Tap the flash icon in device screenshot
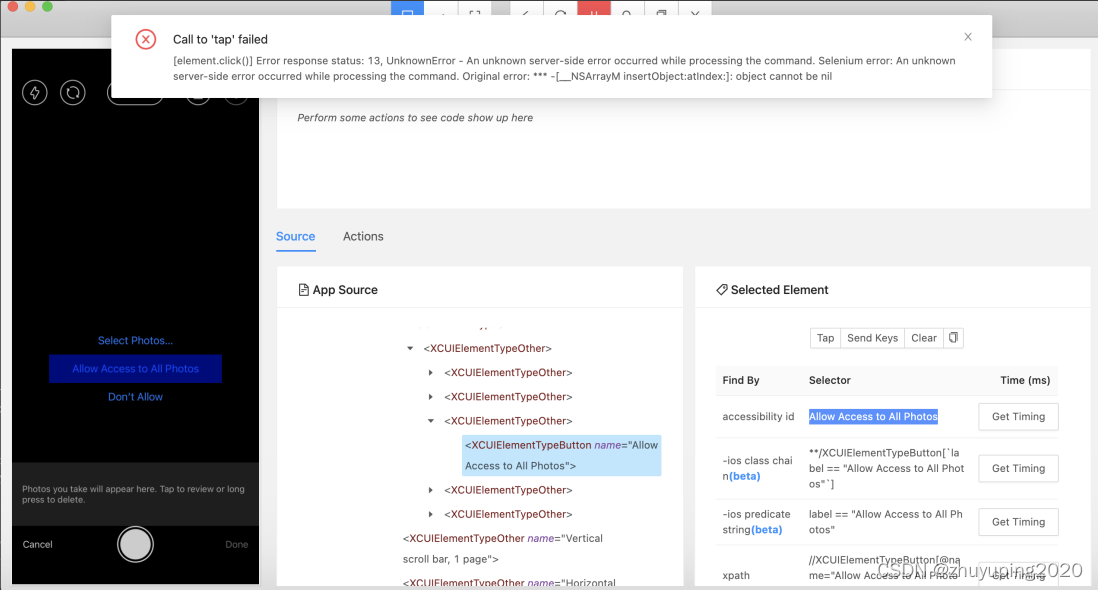1098x590 pixels. (x=35, y=92)
